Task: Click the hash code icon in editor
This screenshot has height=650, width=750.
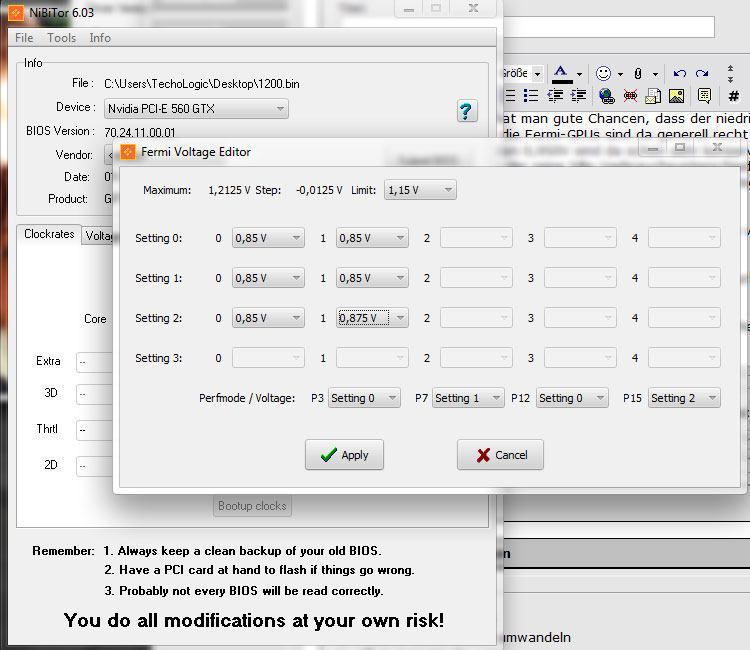Action: tap(733, 96)
